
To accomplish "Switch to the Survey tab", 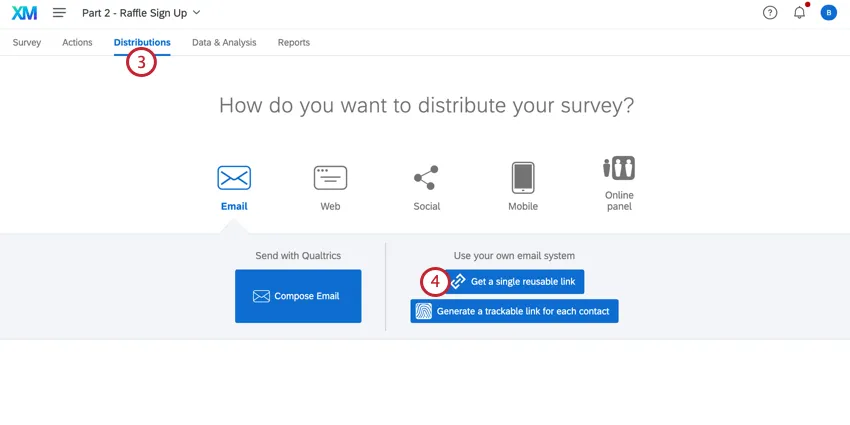I will [x=27, y=43].
